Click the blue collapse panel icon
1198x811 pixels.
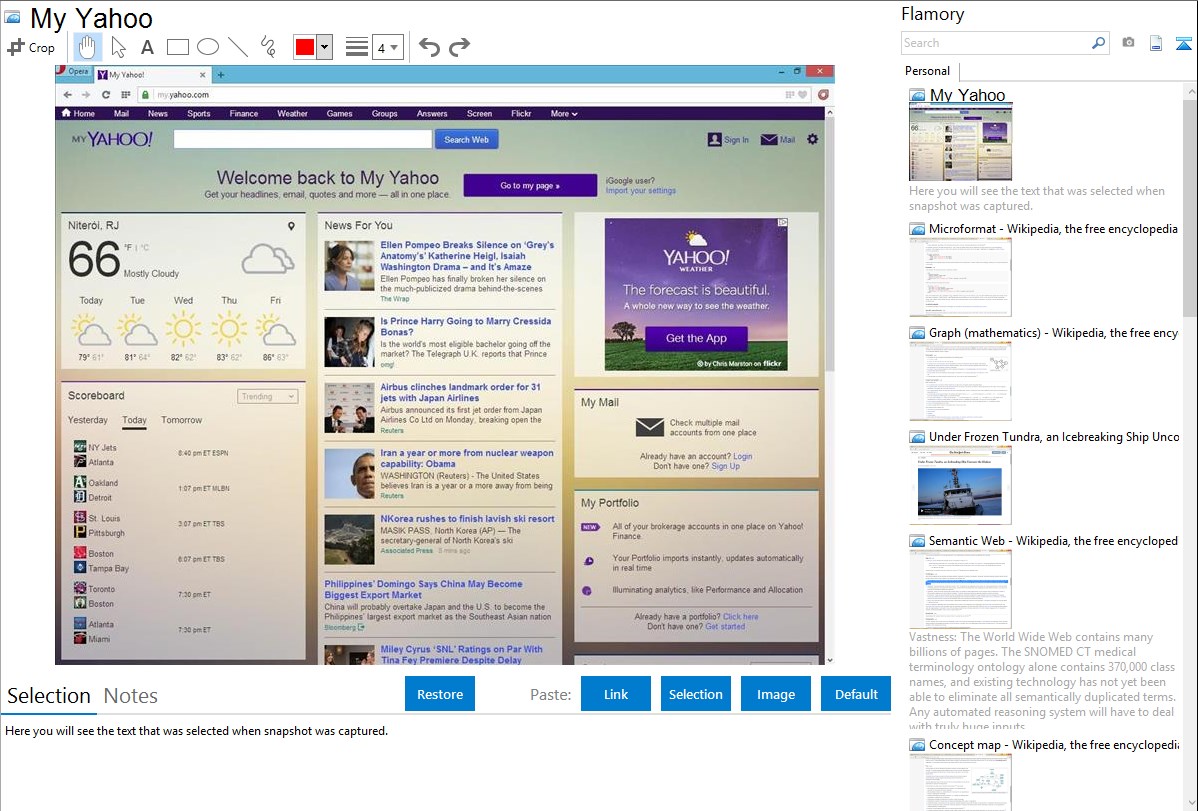pyautogui.click(x=1183, y=44)
